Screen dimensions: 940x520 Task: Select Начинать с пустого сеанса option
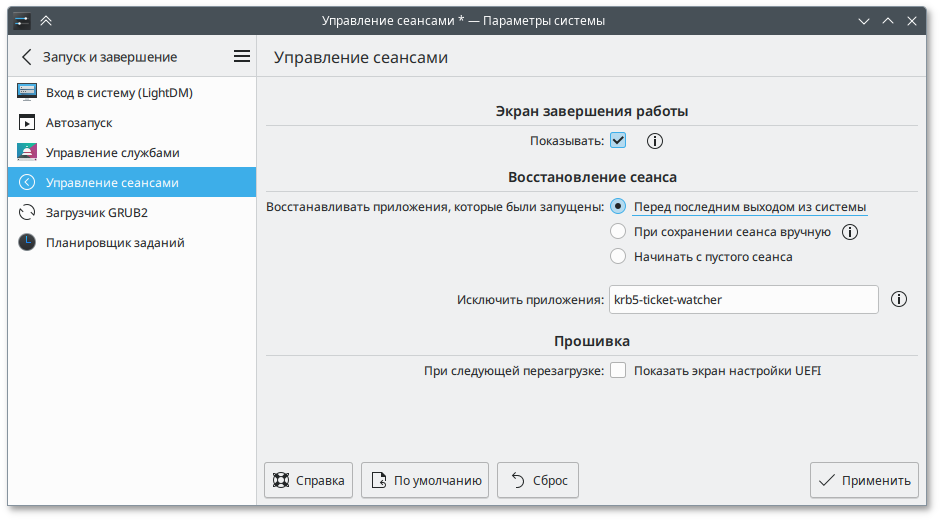tap(618, 256)
